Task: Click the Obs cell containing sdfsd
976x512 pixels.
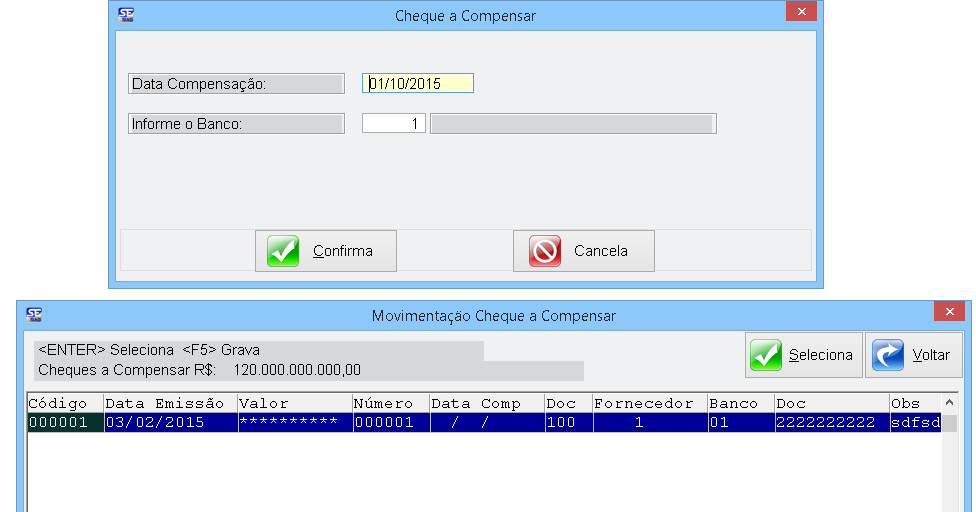Action: pos(916,423)
